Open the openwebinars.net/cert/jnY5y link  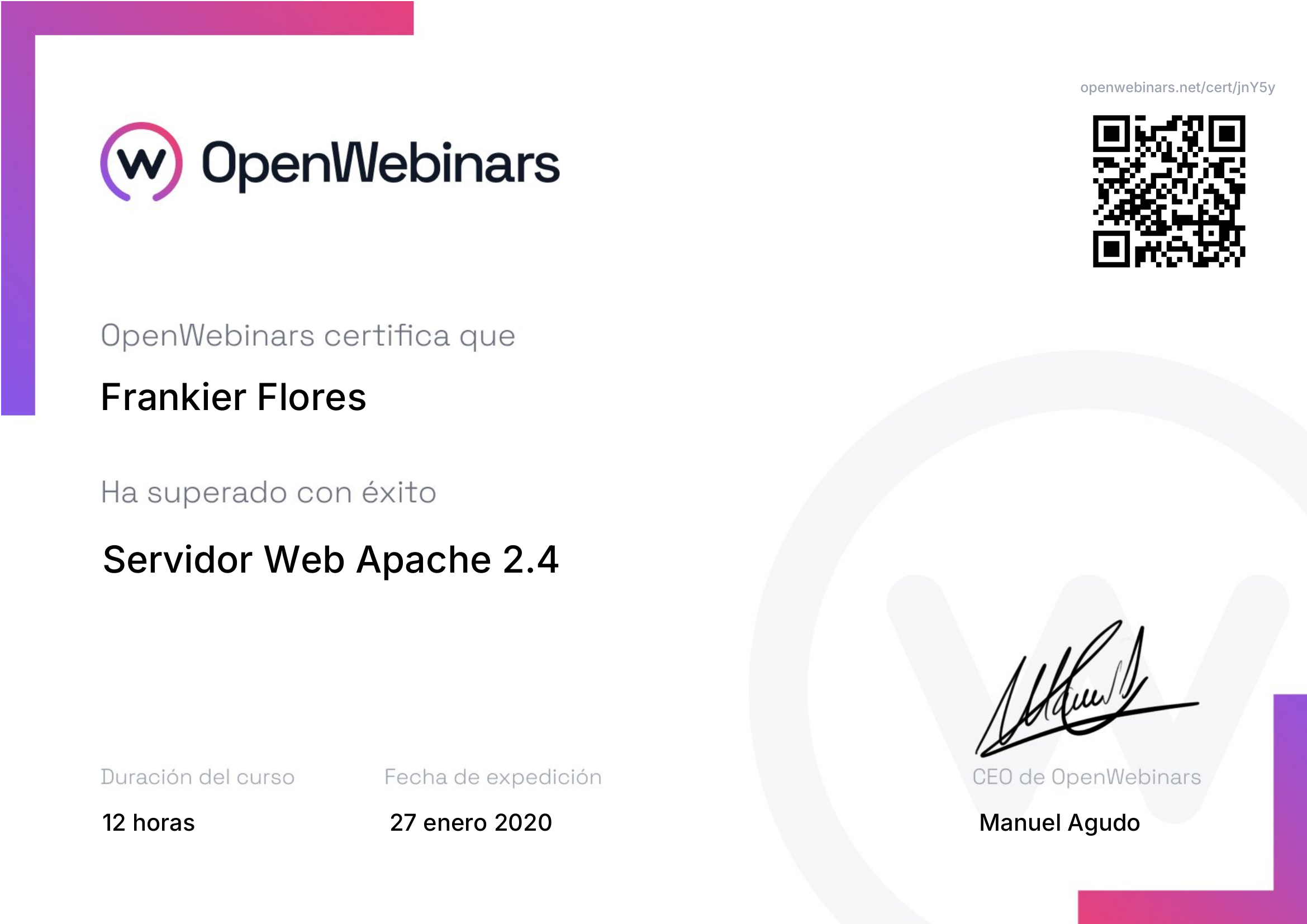[x=1177, y=88]
